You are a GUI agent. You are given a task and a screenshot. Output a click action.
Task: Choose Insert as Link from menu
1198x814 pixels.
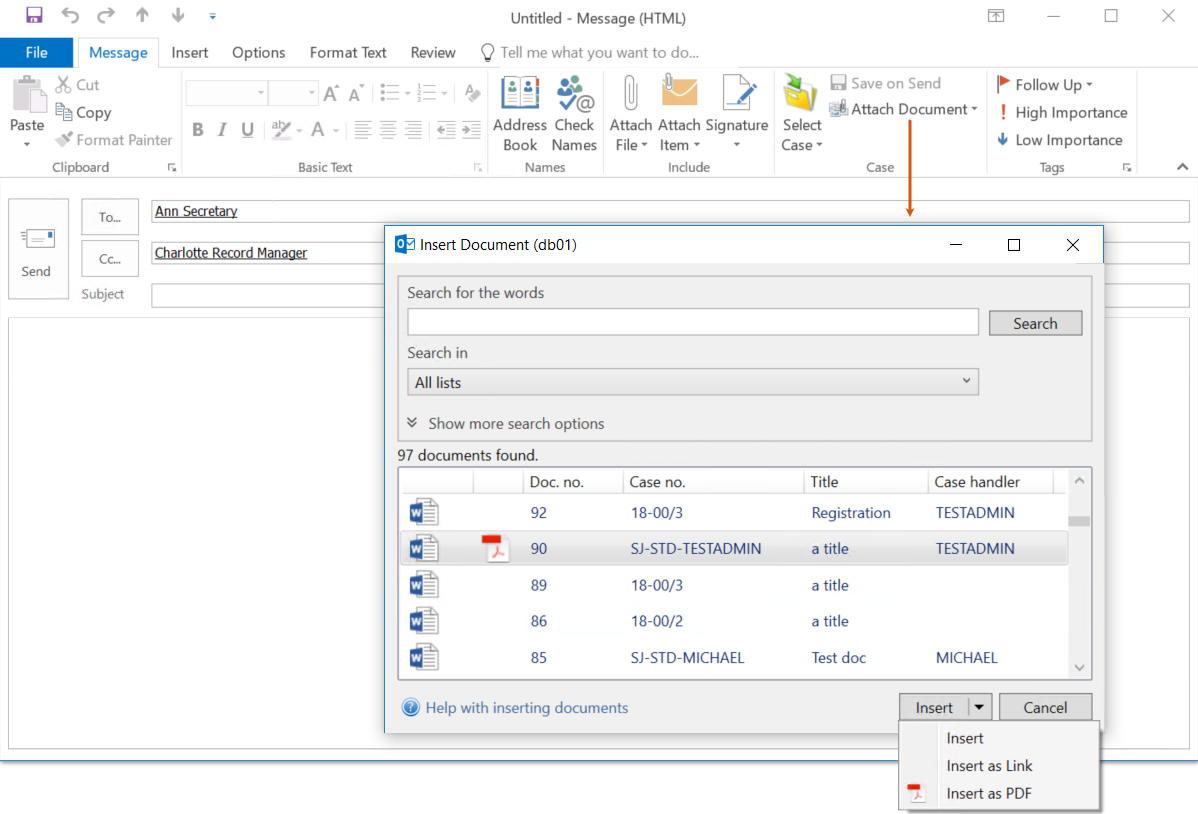(x=989, y=766)
